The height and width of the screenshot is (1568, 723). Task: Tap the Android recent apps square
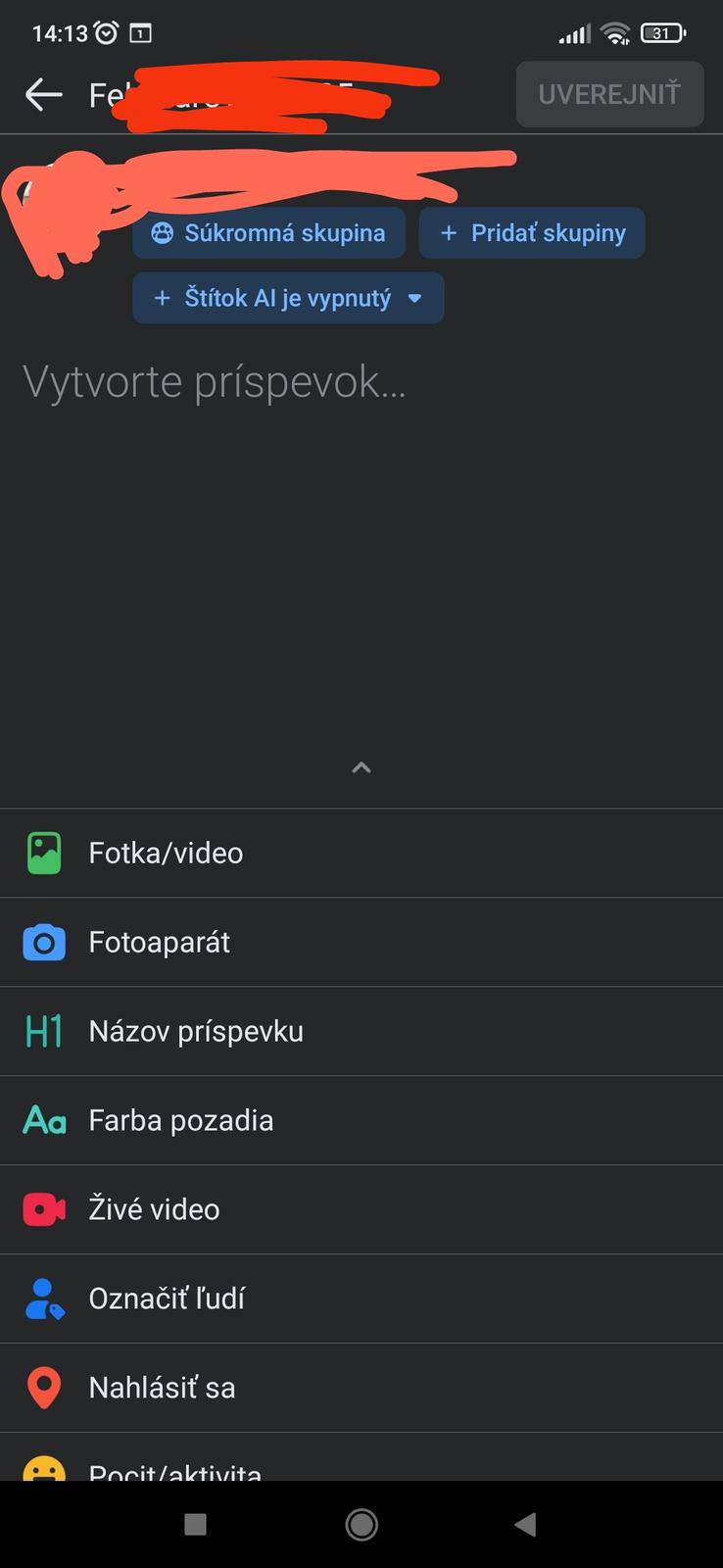(196, 1524)
